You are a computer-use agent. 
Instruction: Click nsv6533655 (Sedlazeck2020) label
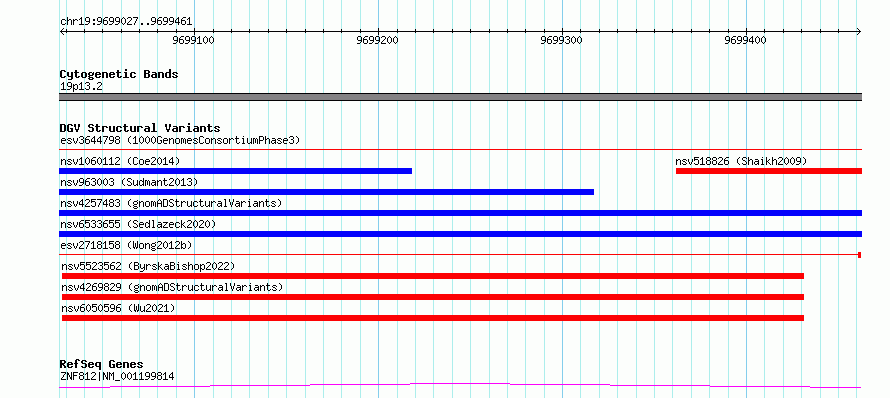coord(138,224)
